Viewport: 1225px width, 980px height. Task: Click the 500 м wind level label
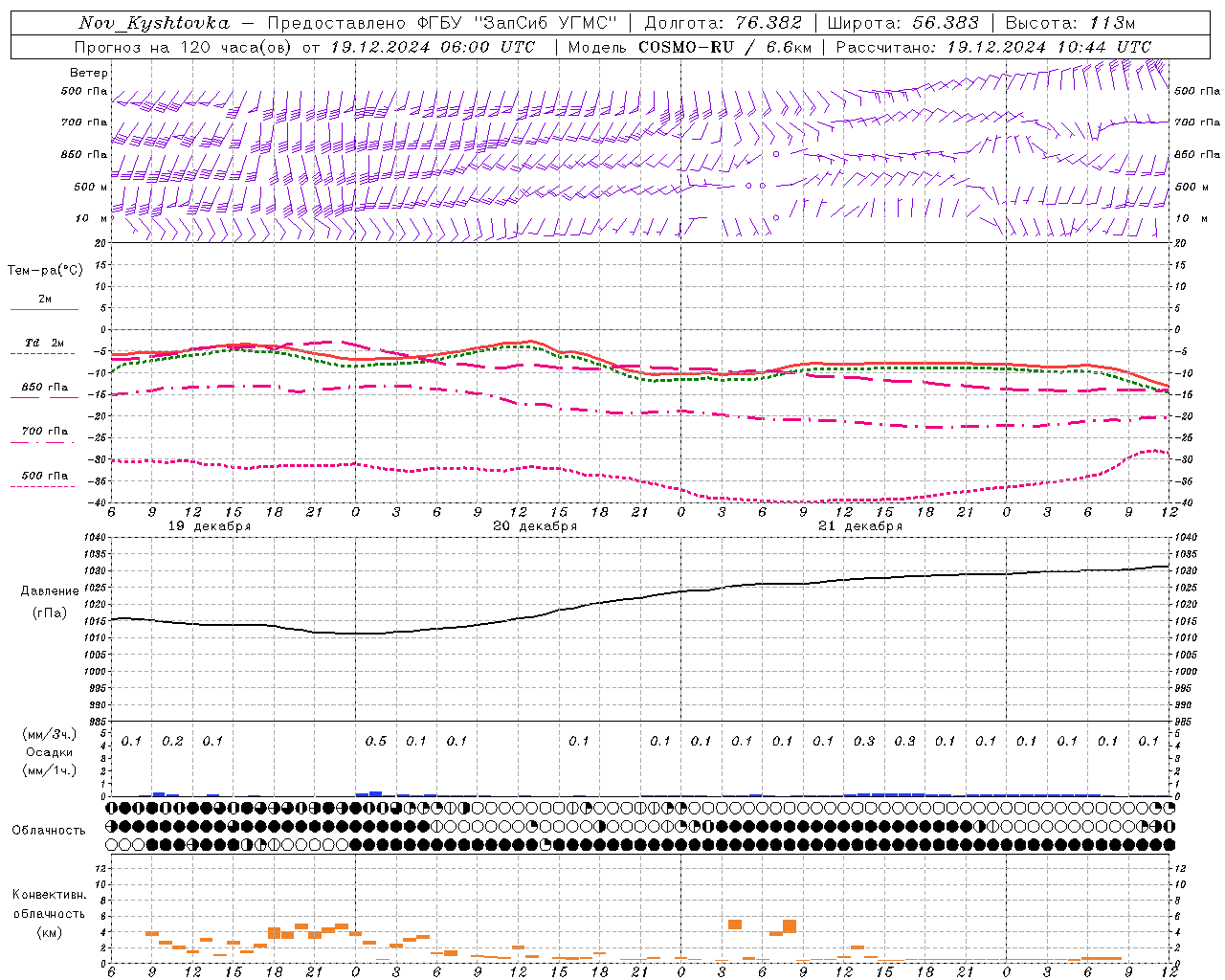(91, 188)
